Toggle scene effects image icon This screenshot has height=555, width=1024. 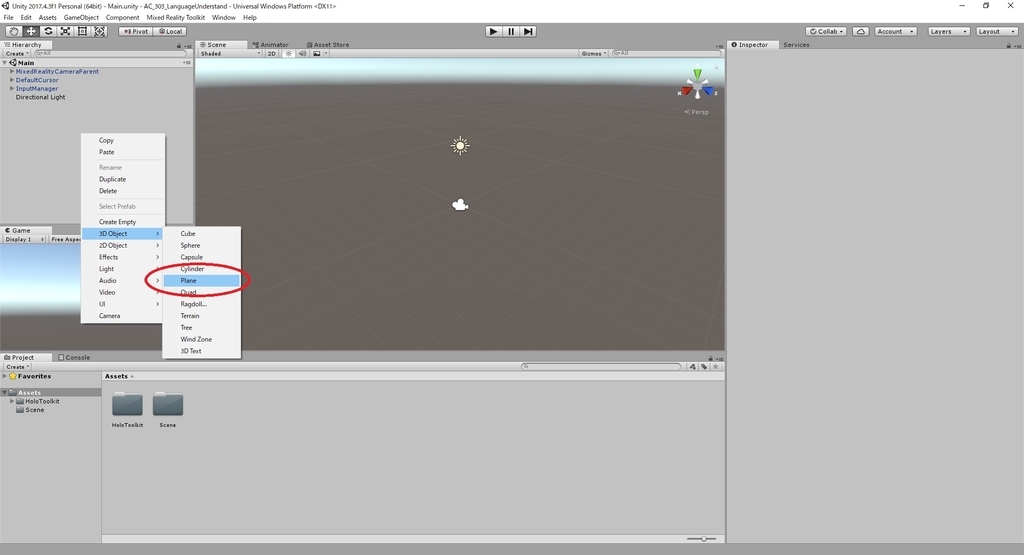click(317, 54)
